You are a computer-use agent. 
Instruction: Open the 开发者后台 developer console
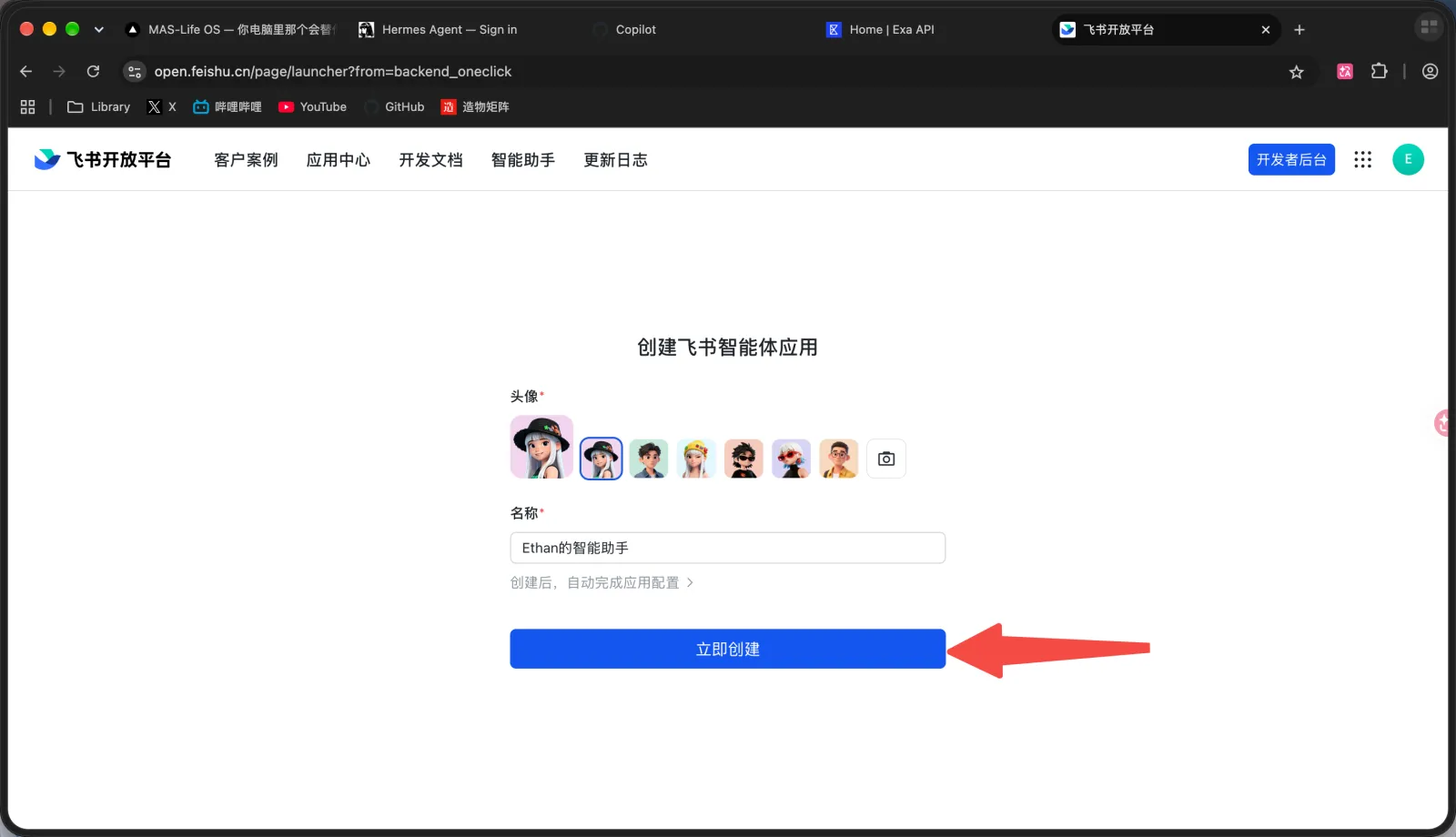tap(1291, 159)
